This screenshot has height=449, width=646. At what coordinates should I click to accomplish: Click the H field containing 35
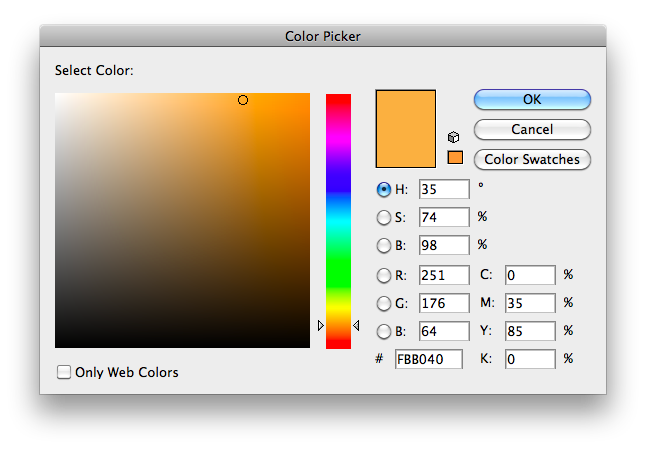pos(444,189)
